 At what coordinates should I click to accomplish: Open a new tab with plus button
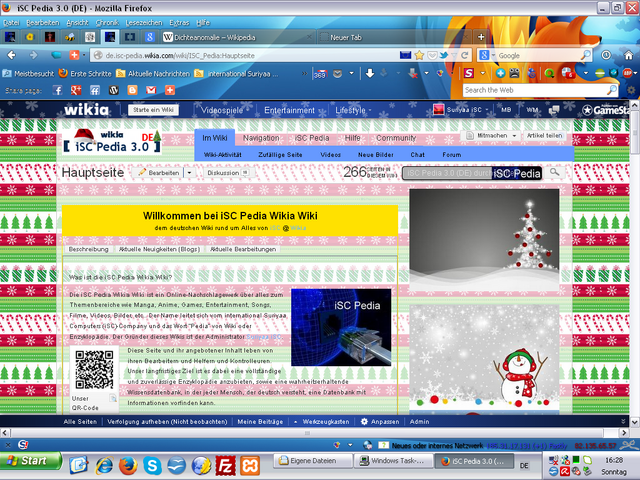481,37
